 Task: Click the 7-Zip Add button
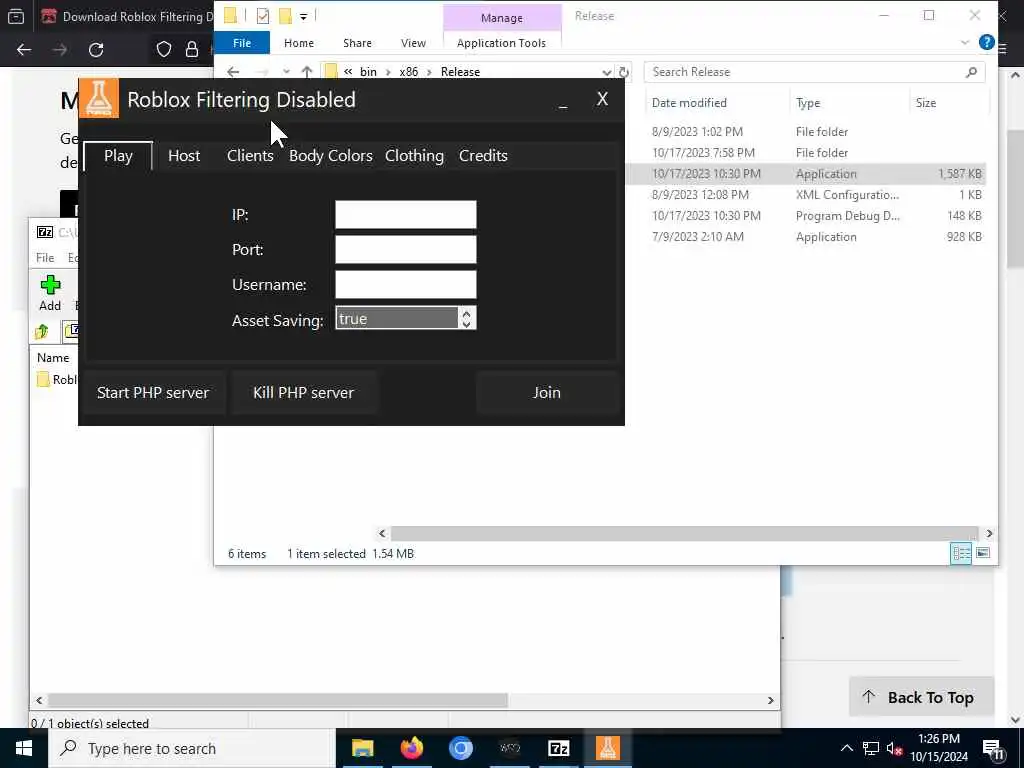click(50, 293)
